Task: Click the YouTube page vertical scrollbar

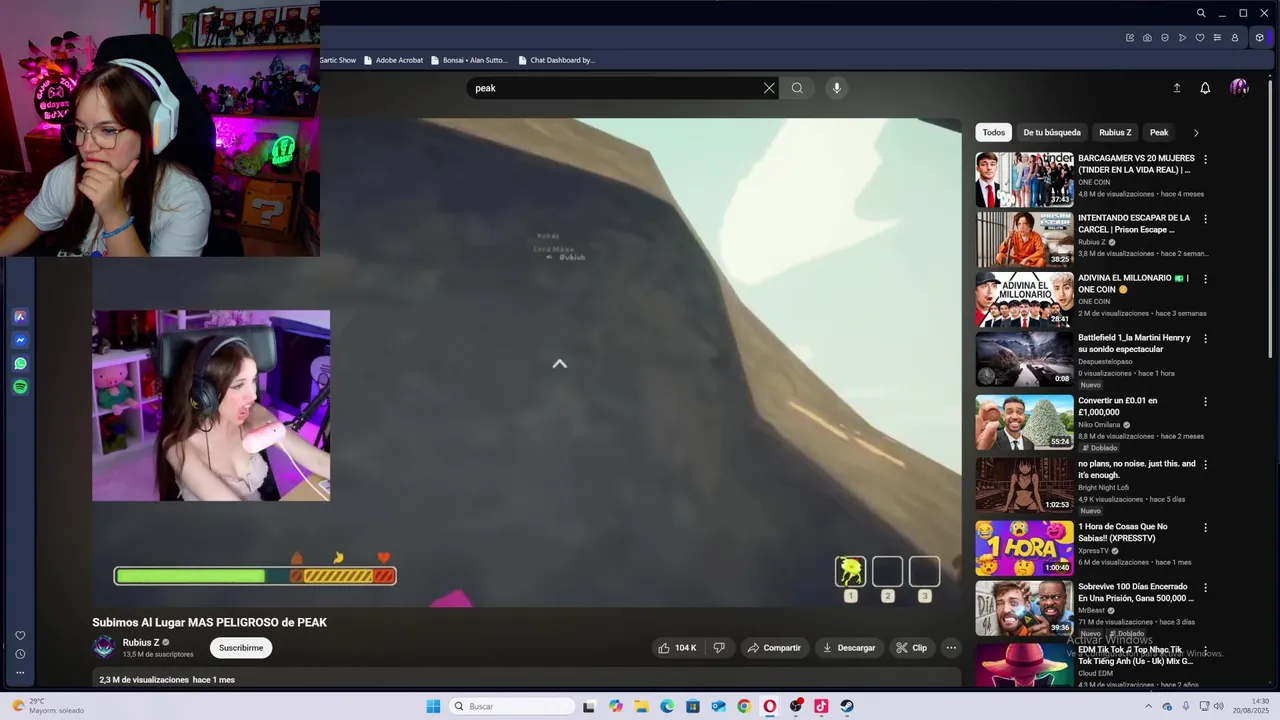Action: tap(1272, 220)
